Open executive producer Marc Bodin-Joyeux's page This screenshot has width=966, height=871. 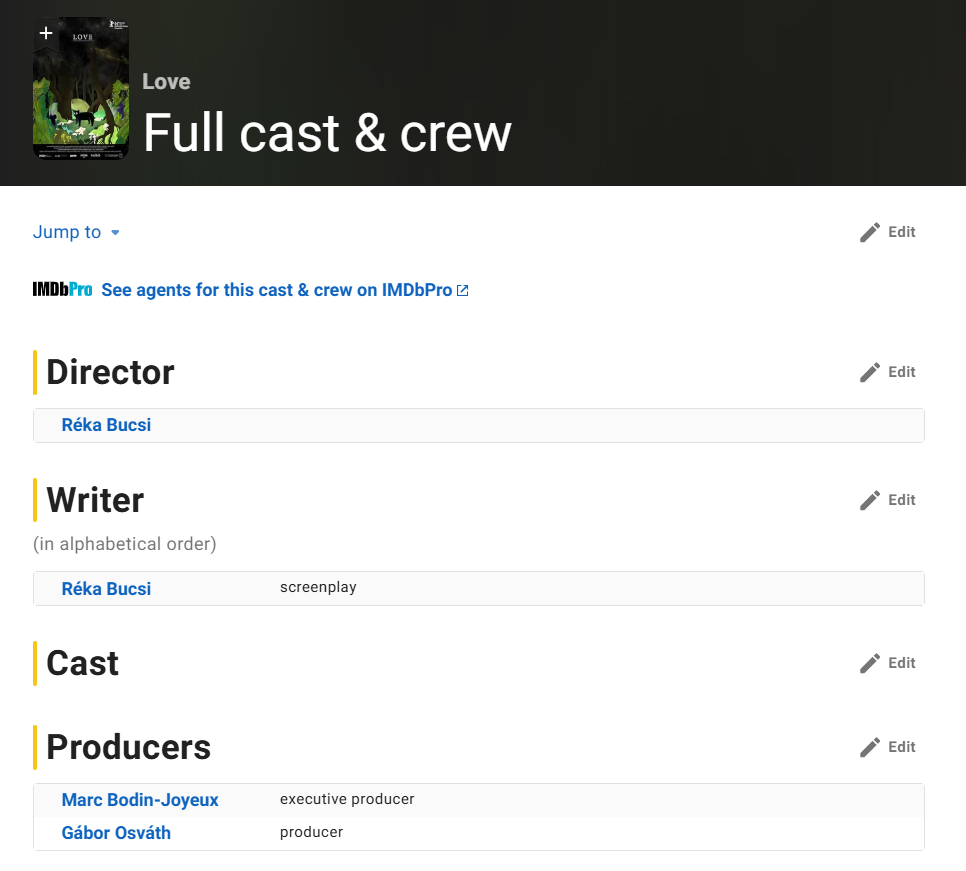coord(140,800)
